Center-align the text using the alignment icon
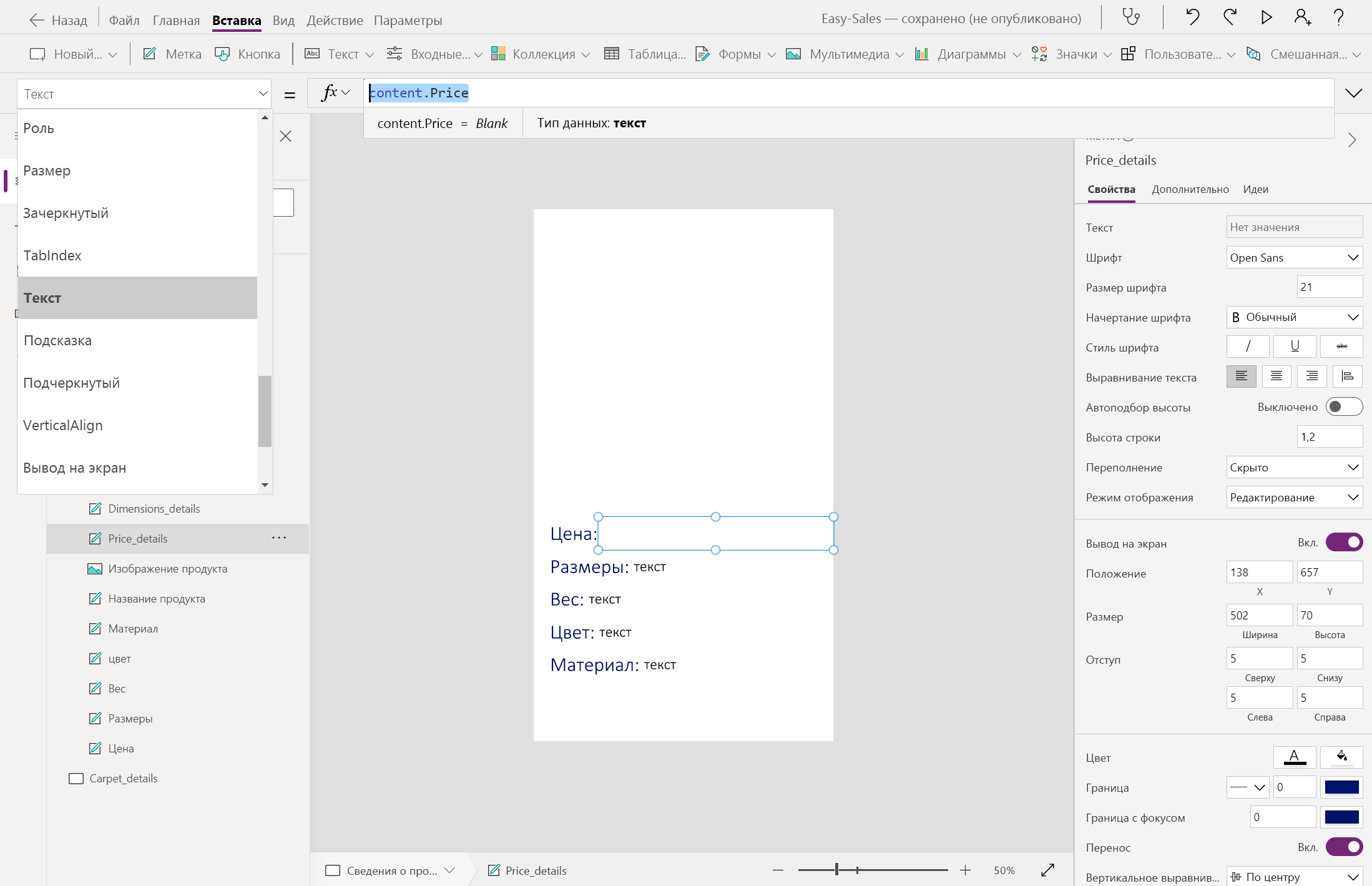The width and height of the screenshot is (1372, 886). [1276, 377]
